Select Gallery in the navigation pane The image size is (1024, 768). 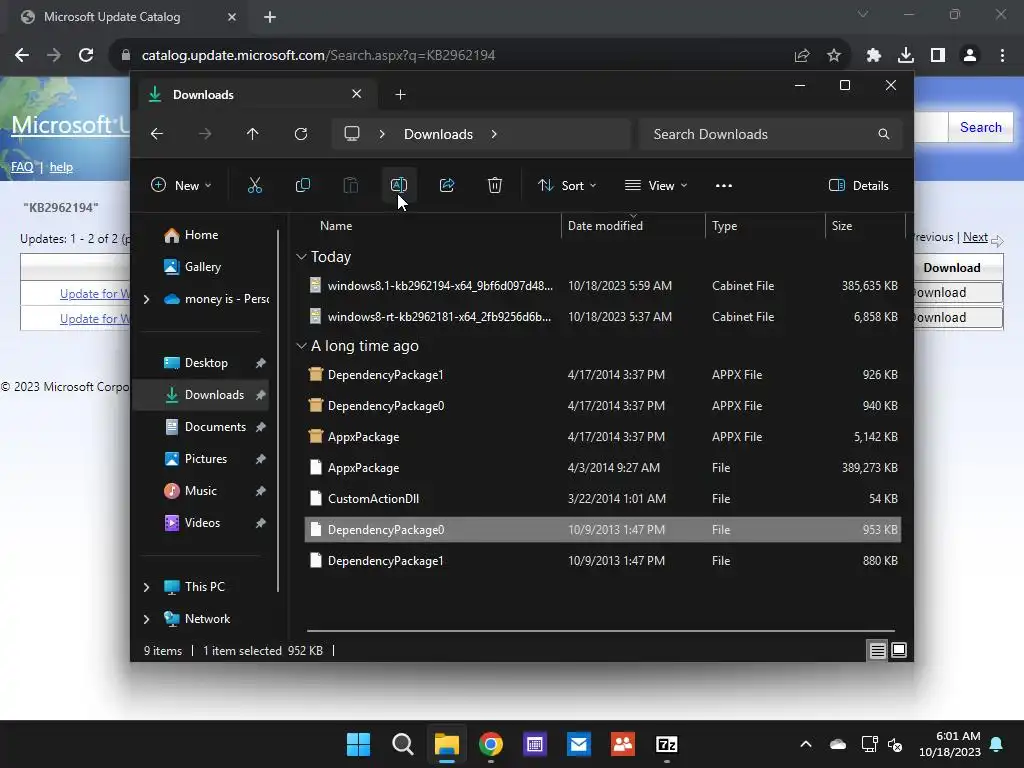(202, 266)
